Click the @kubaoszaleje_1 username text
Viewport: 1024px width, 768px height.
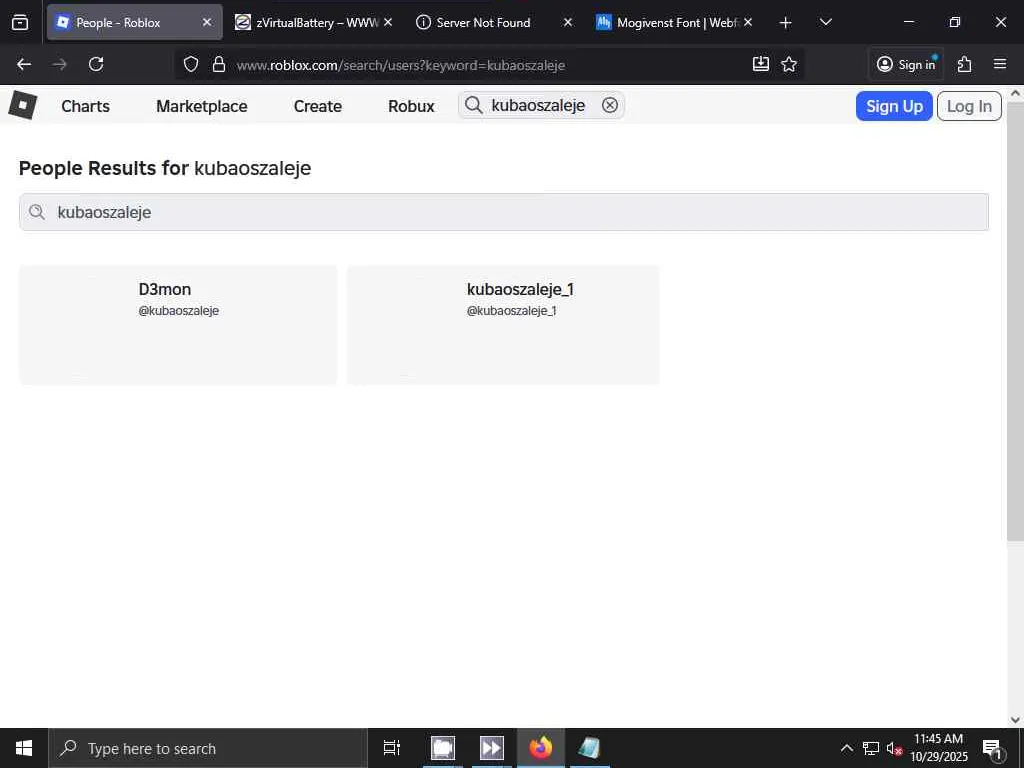point(511,311)
